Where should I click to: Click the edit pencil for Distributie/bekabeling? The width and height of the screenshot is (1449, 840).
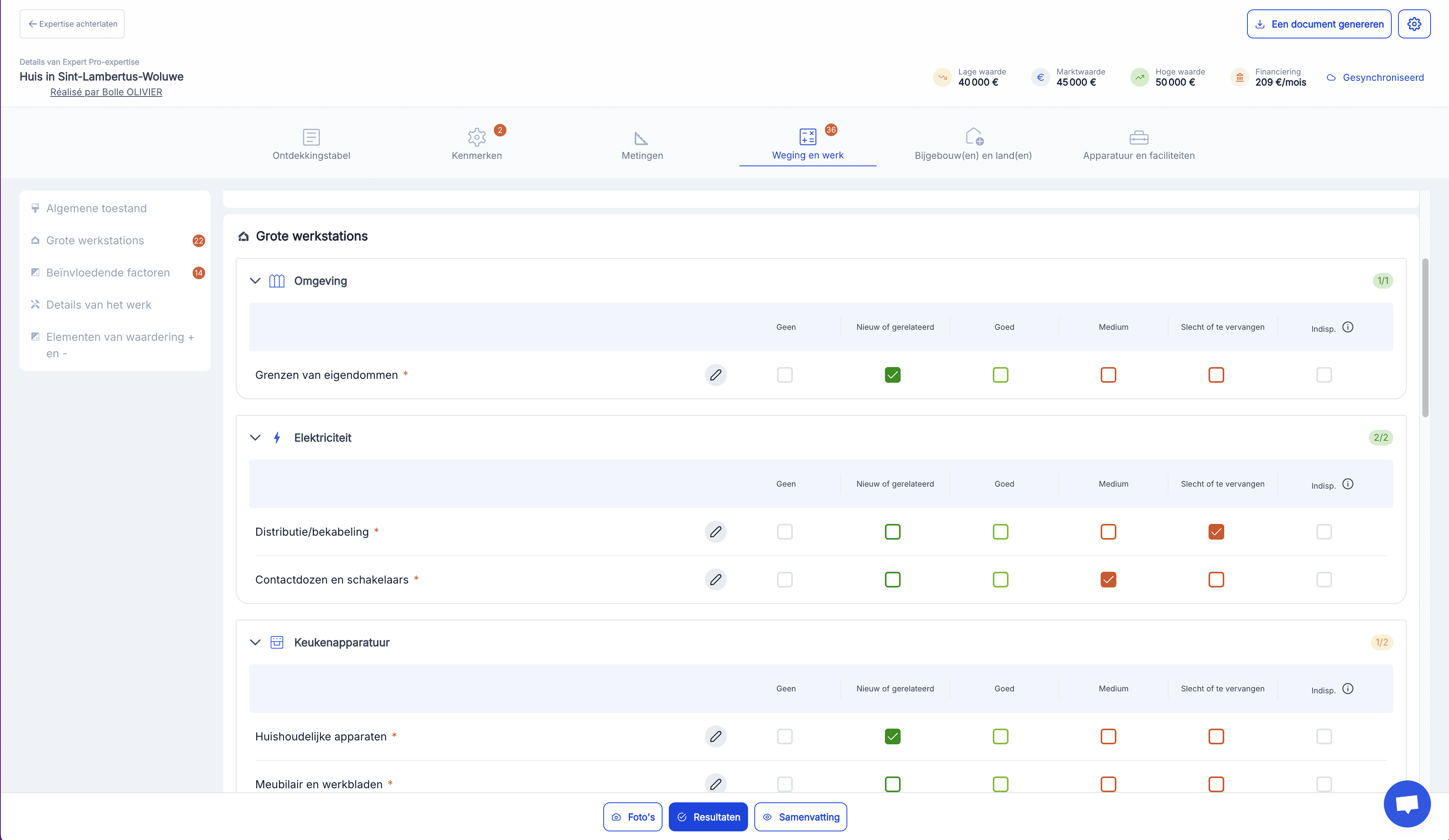pos(715,532)
